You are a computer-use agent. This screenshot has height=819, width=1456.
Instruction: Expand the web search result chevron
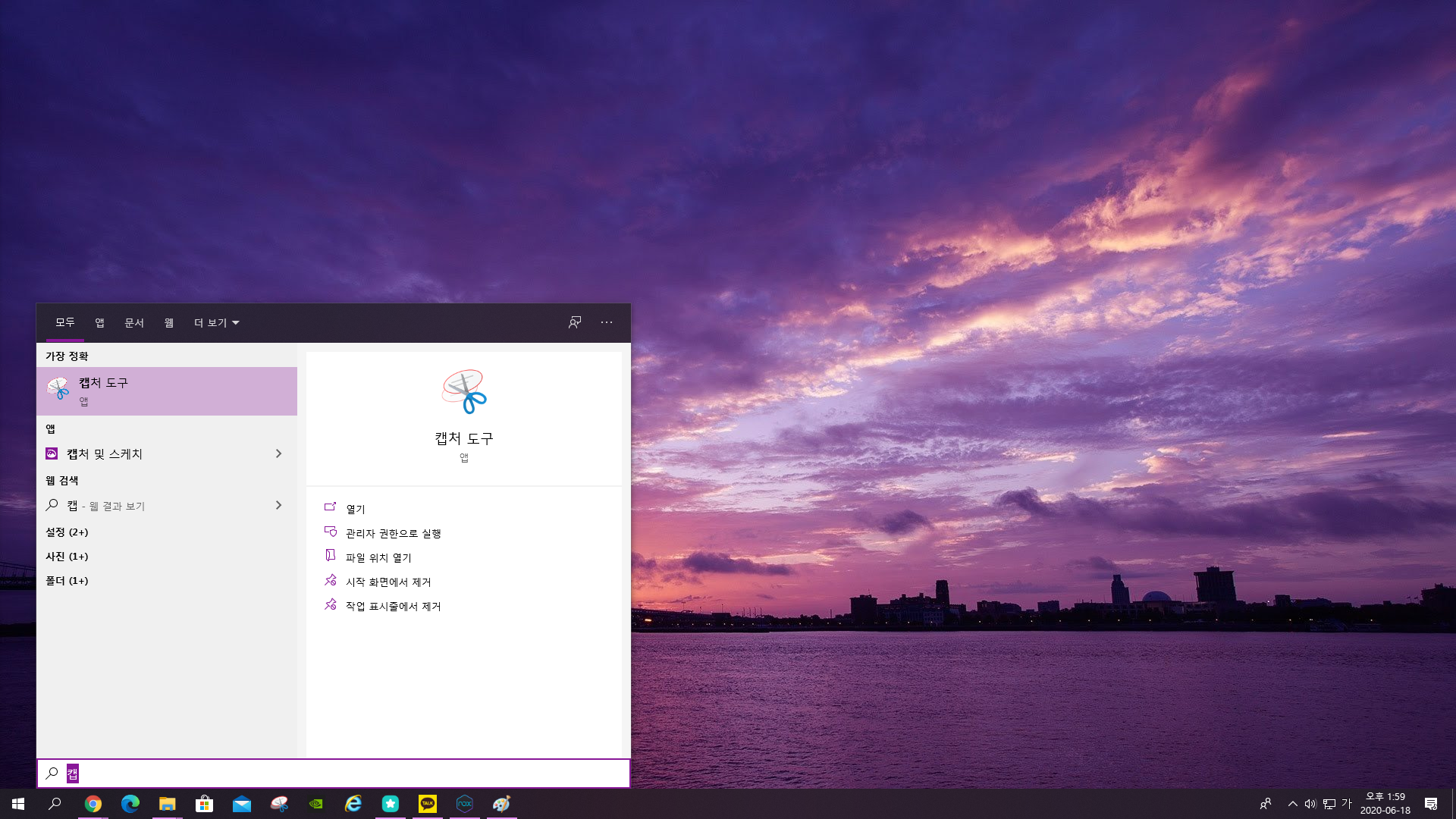[x=278, y=505]
